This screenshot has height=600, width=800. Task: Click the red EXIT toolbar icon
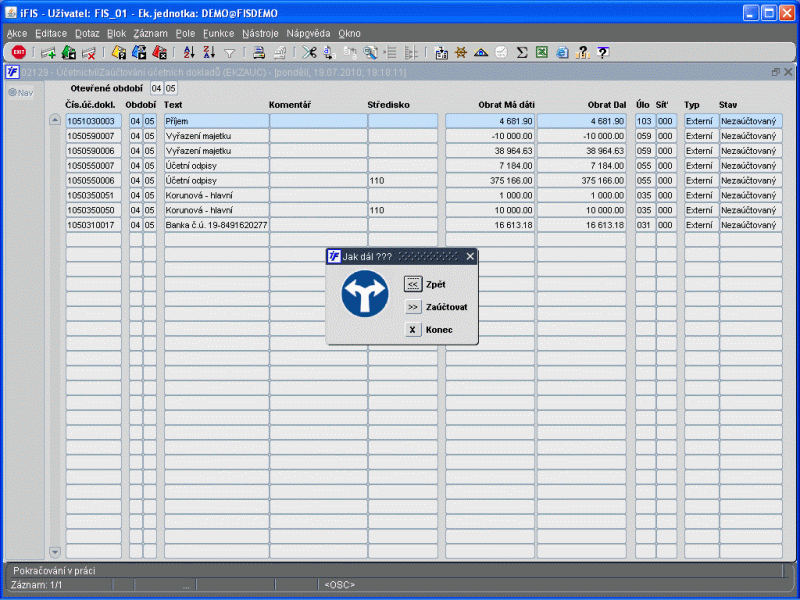[x=18, y=53]
